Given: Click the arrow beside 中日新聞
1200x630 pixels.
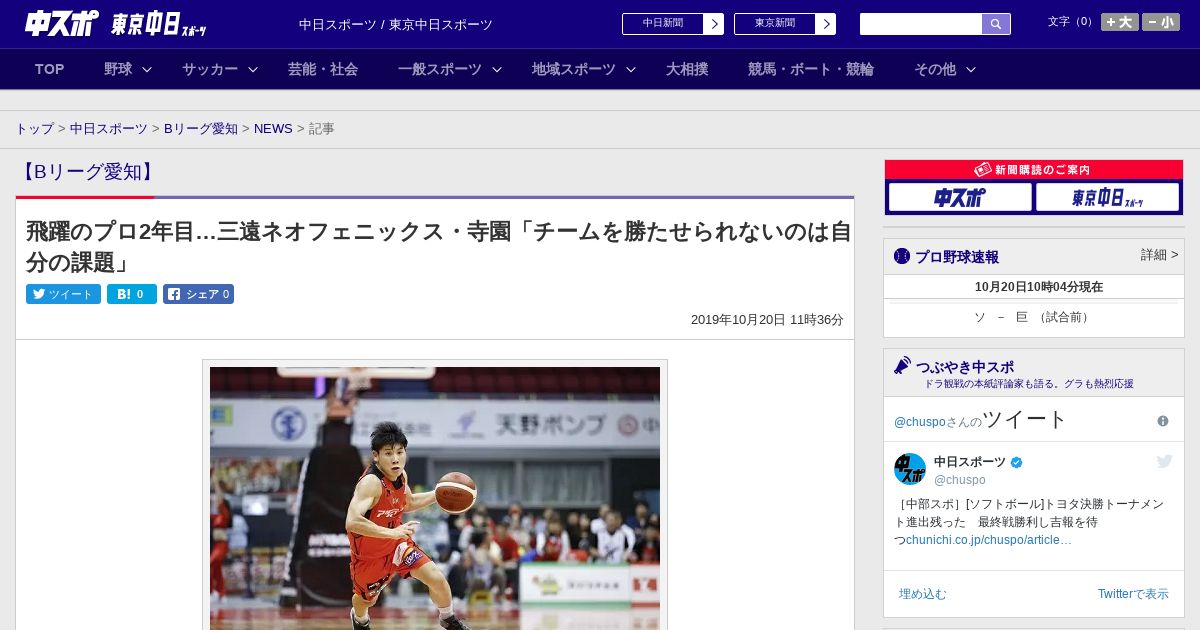Looking at the screenshot, I should (714, 24).
